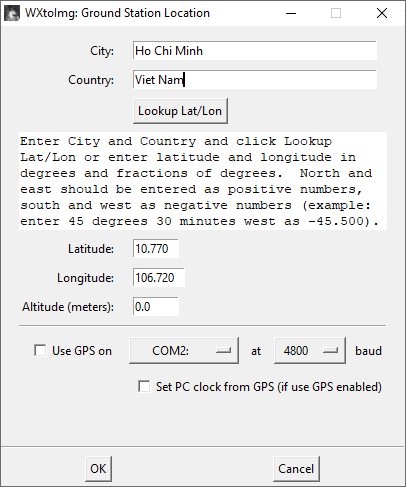
Task: Confirm the dialog with OK
Action: pos(98,469)
